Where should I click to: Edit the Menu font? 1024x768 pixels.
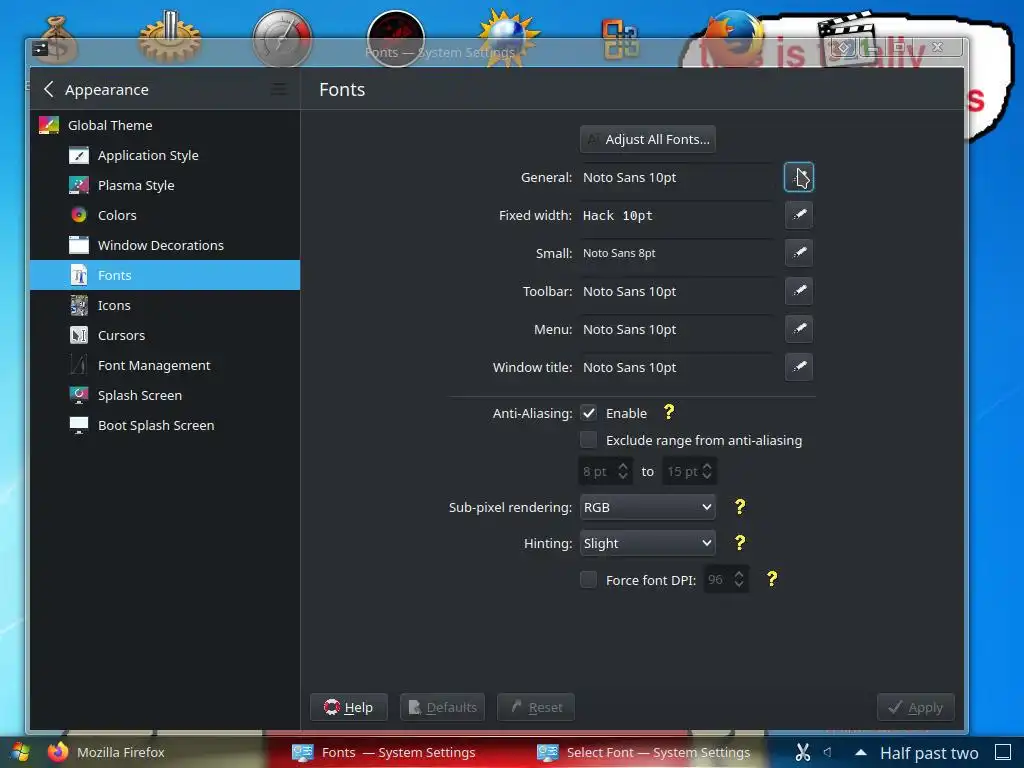[x=799, y=328]
